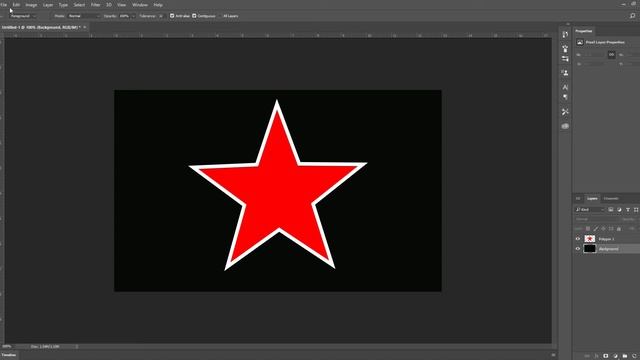This screenshot has width=640, height=360.
Task: Open the Timeline panel tab
Action: pos(8,355)
